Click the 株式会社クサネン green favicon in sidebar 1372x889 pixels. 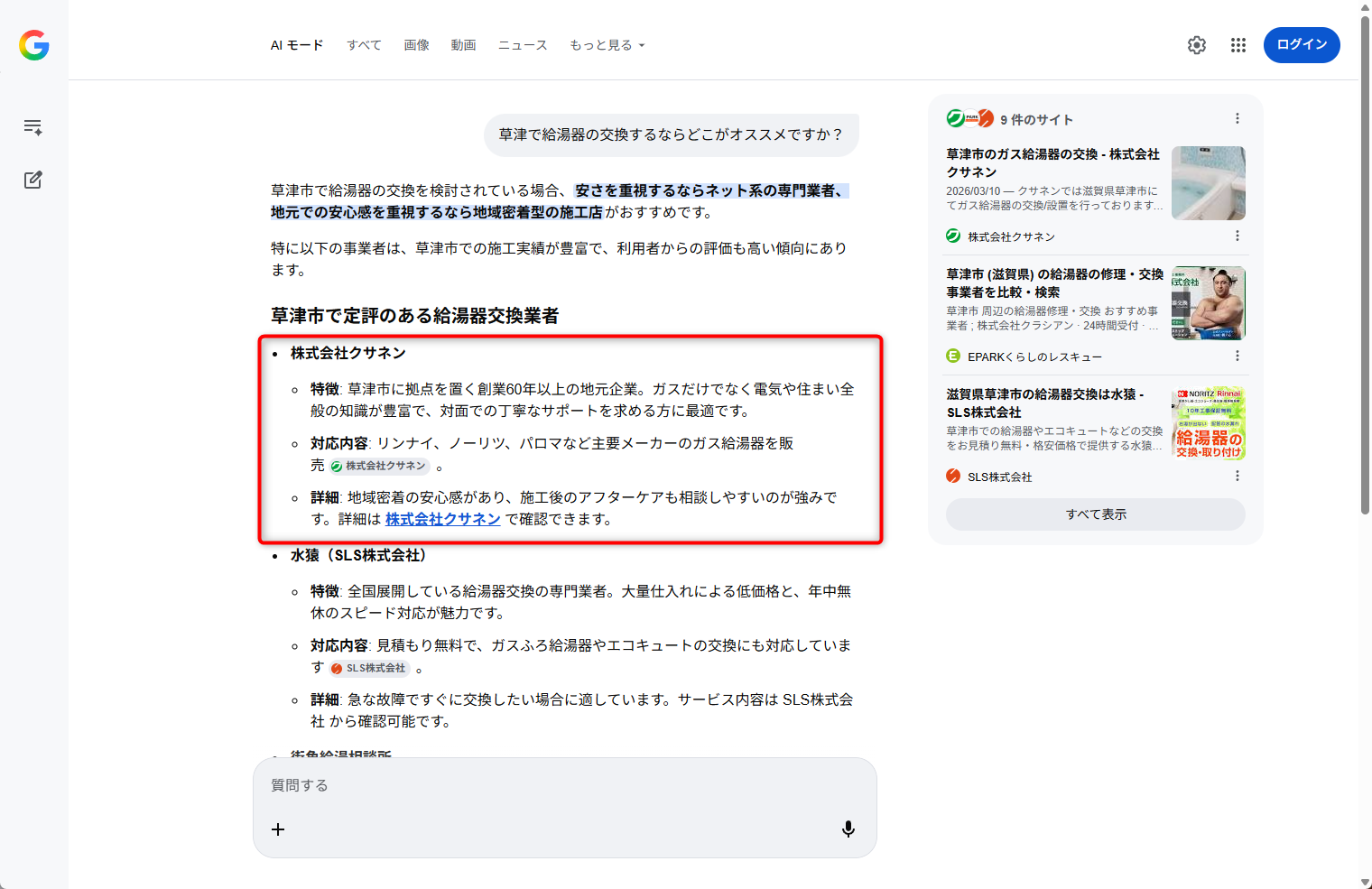(953, 236)
